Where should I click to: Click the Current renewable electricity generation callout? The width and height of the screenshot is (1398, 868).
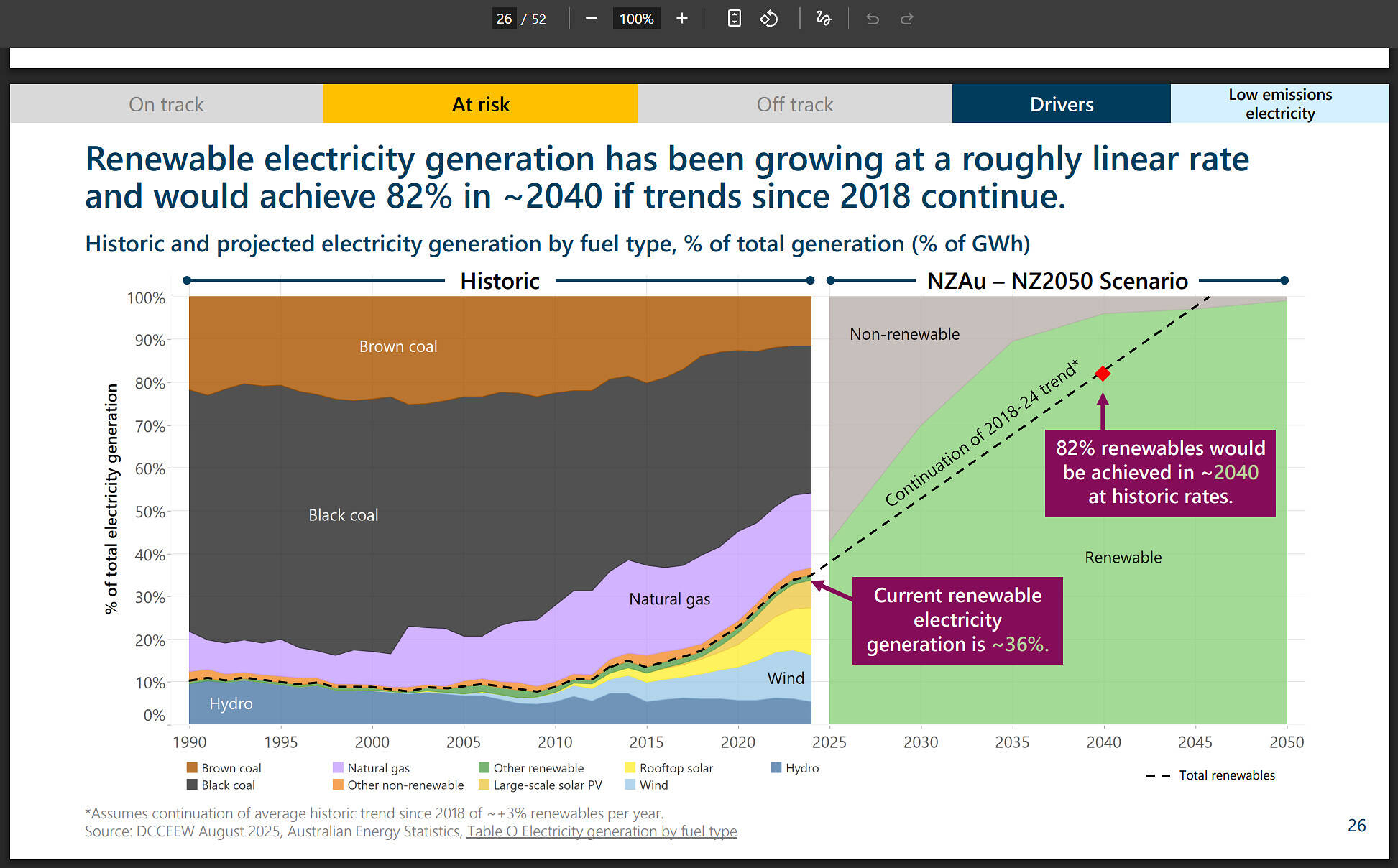[x=957, y=620]
